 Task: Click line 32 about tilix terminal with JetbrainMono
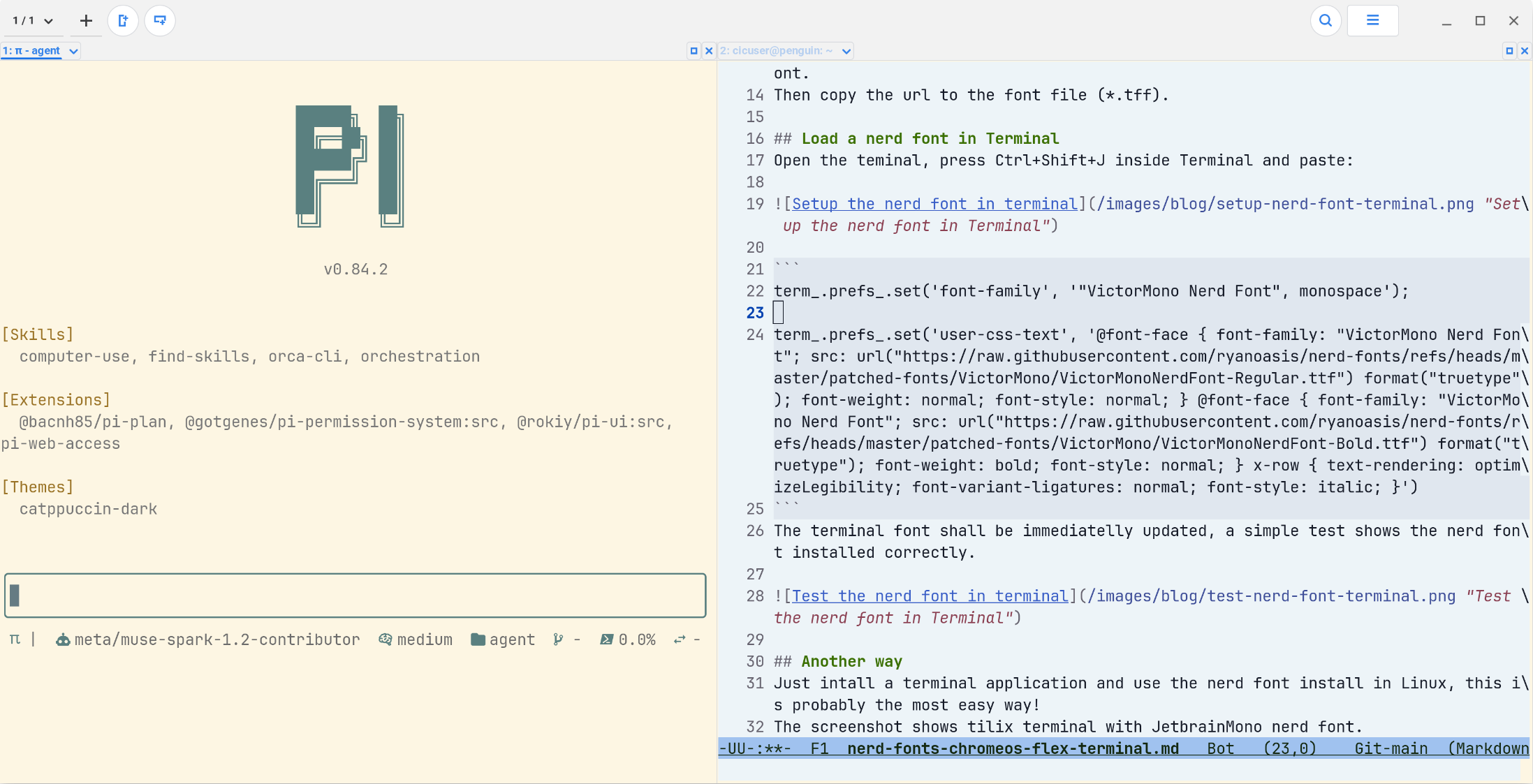[1068, 727]
